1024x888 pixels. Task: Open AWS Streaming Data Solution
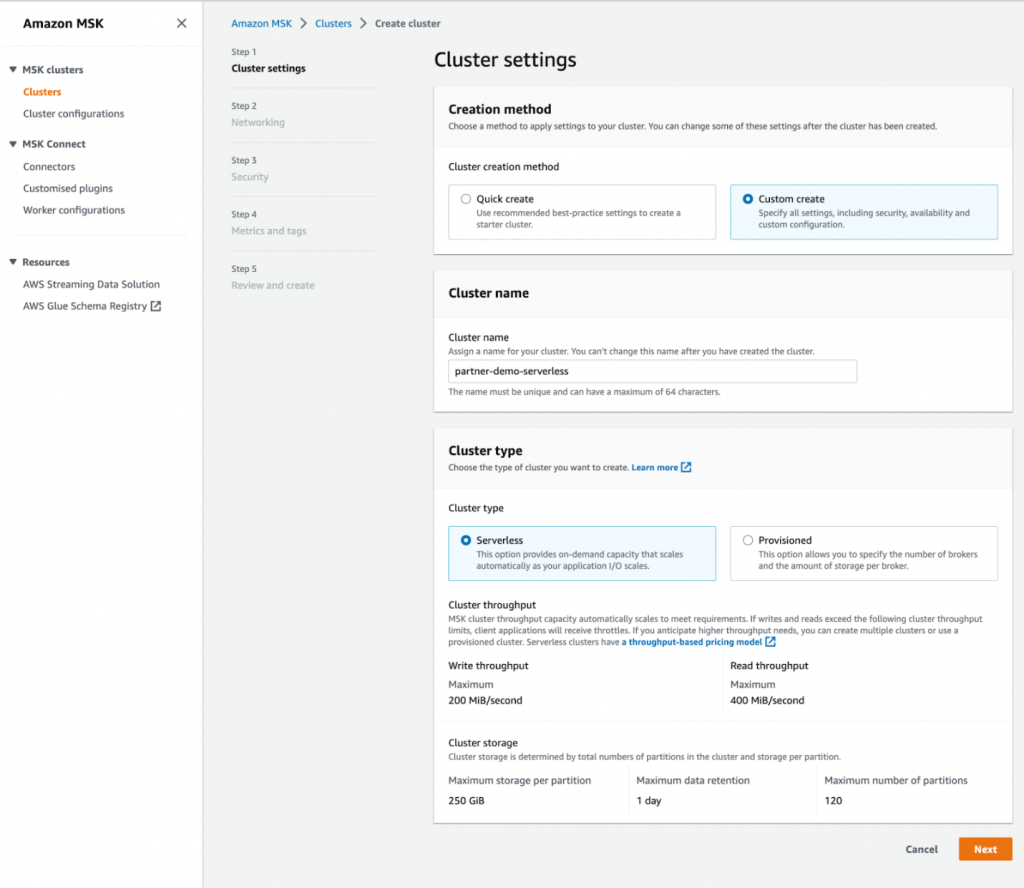[x=91, y=284]
